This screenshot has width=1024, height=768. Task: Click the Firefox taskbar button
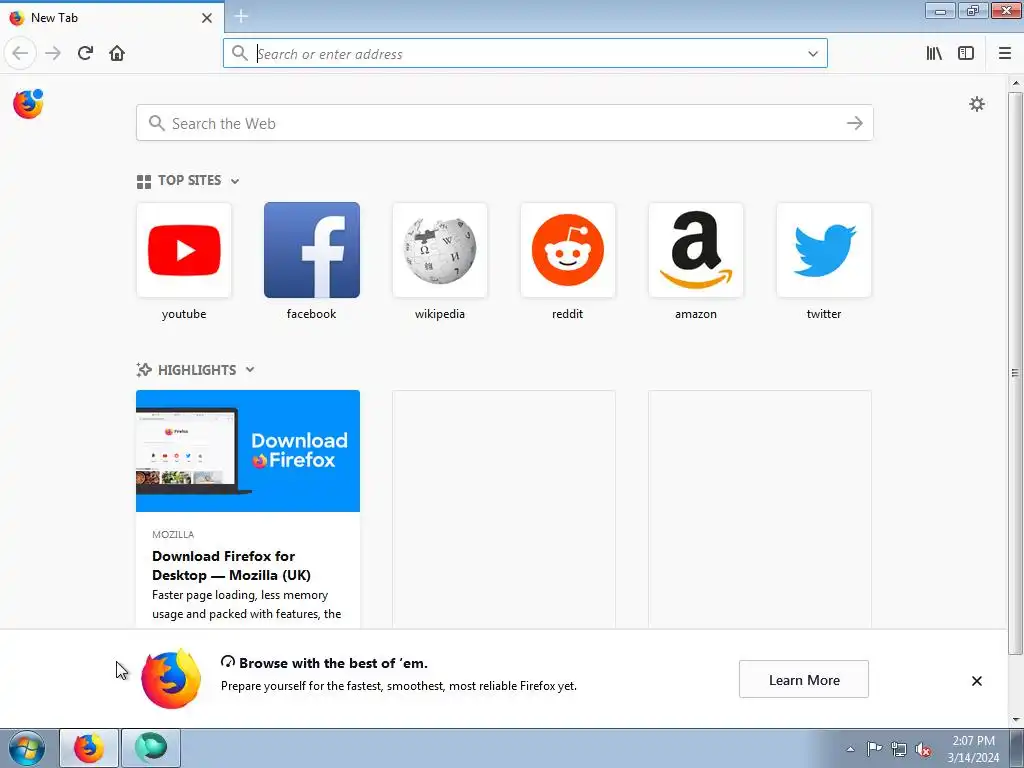[89, 748]
